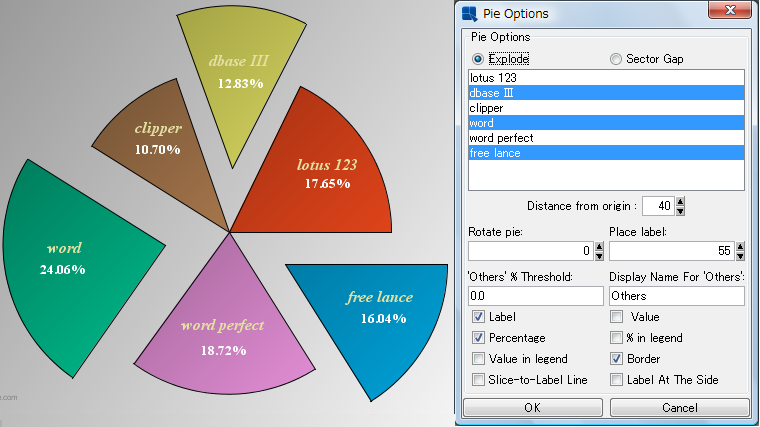Close the Pie Options dialog
The width and height of the screenshot is (760, 427).
(x=729, y=10)
